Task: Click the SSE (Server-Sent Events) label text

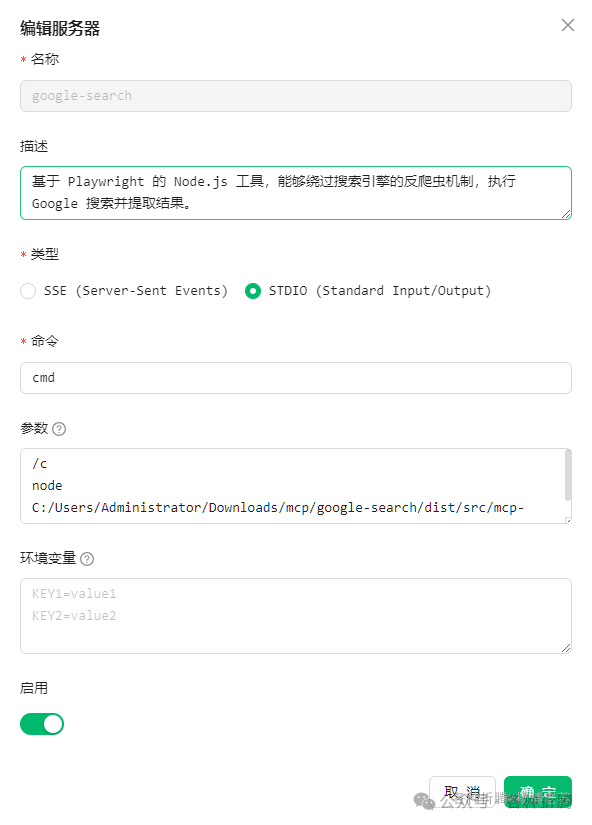Action: click(136, 291)
